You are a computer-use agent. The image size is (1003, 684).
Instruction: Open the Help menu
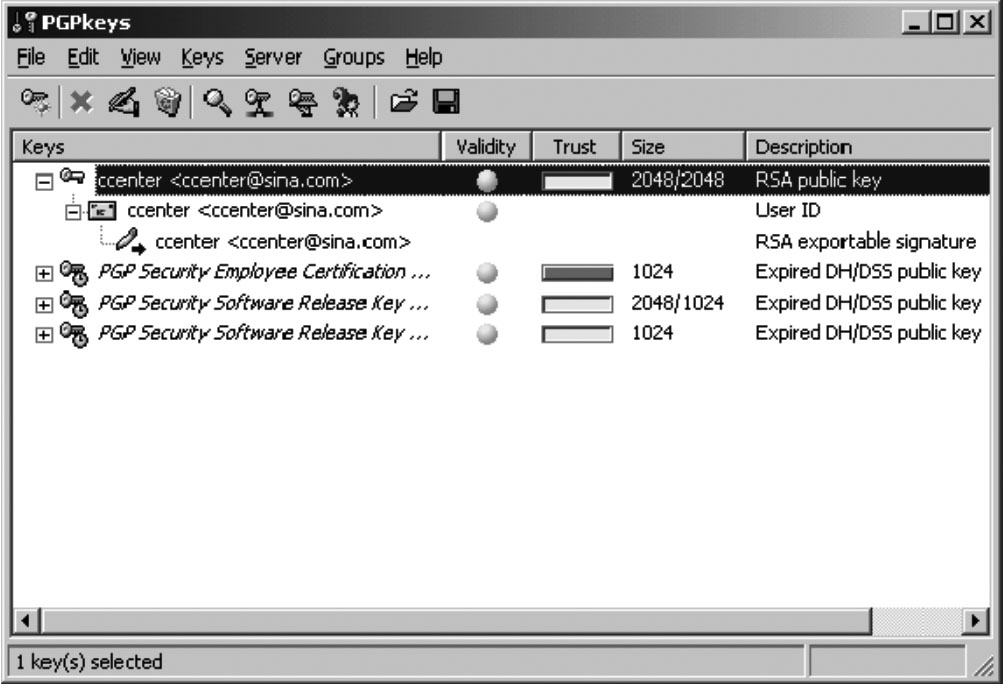423,58
